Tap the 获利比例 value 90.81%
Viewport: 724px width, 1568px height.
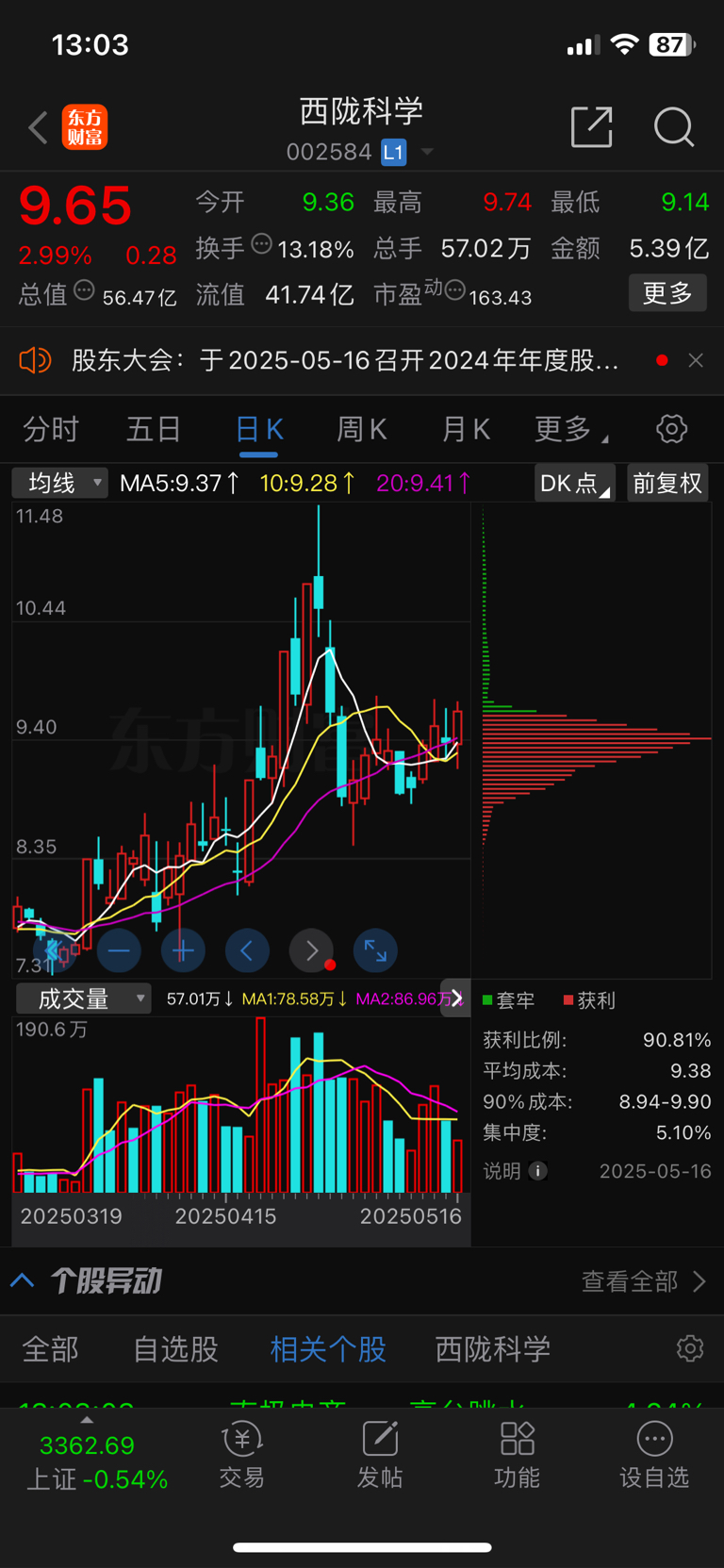pos(677,1040)
